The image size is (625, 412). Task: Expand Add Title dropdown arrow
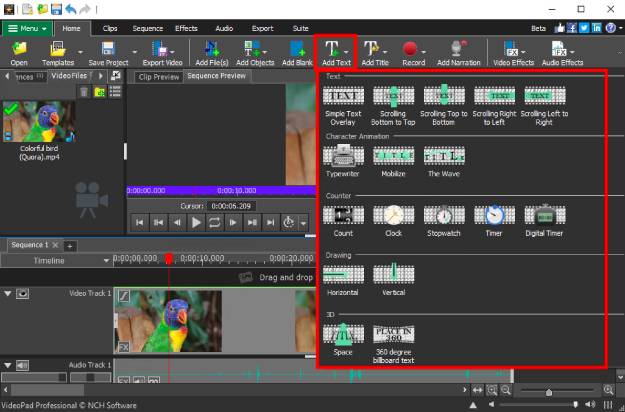tap(385, 52)
